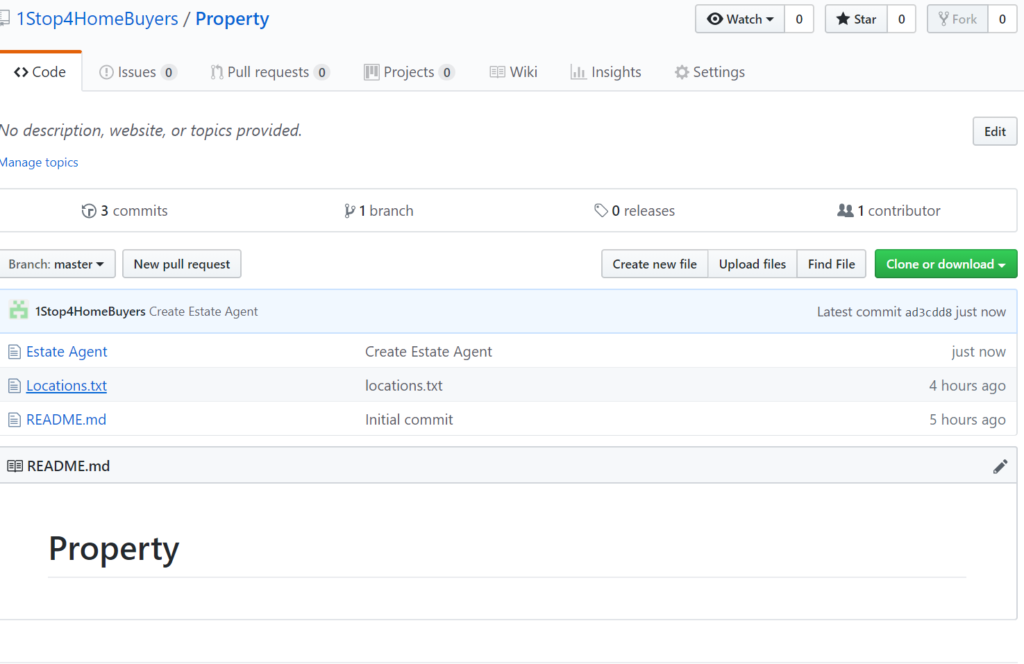Screen dimensions: 1024x664
Task: Switch to the Code tab
Action: click(x=40, y=72)
